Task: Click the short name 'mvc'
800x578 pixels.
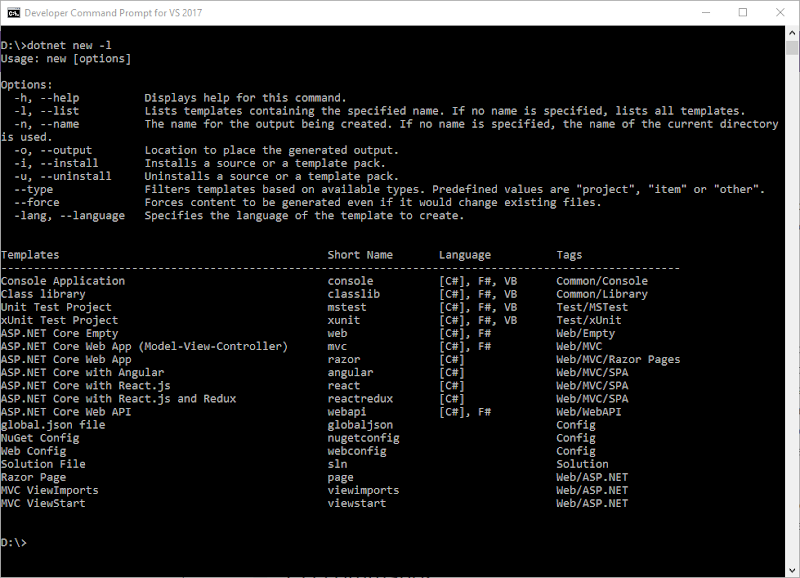Action: (337, 346)
